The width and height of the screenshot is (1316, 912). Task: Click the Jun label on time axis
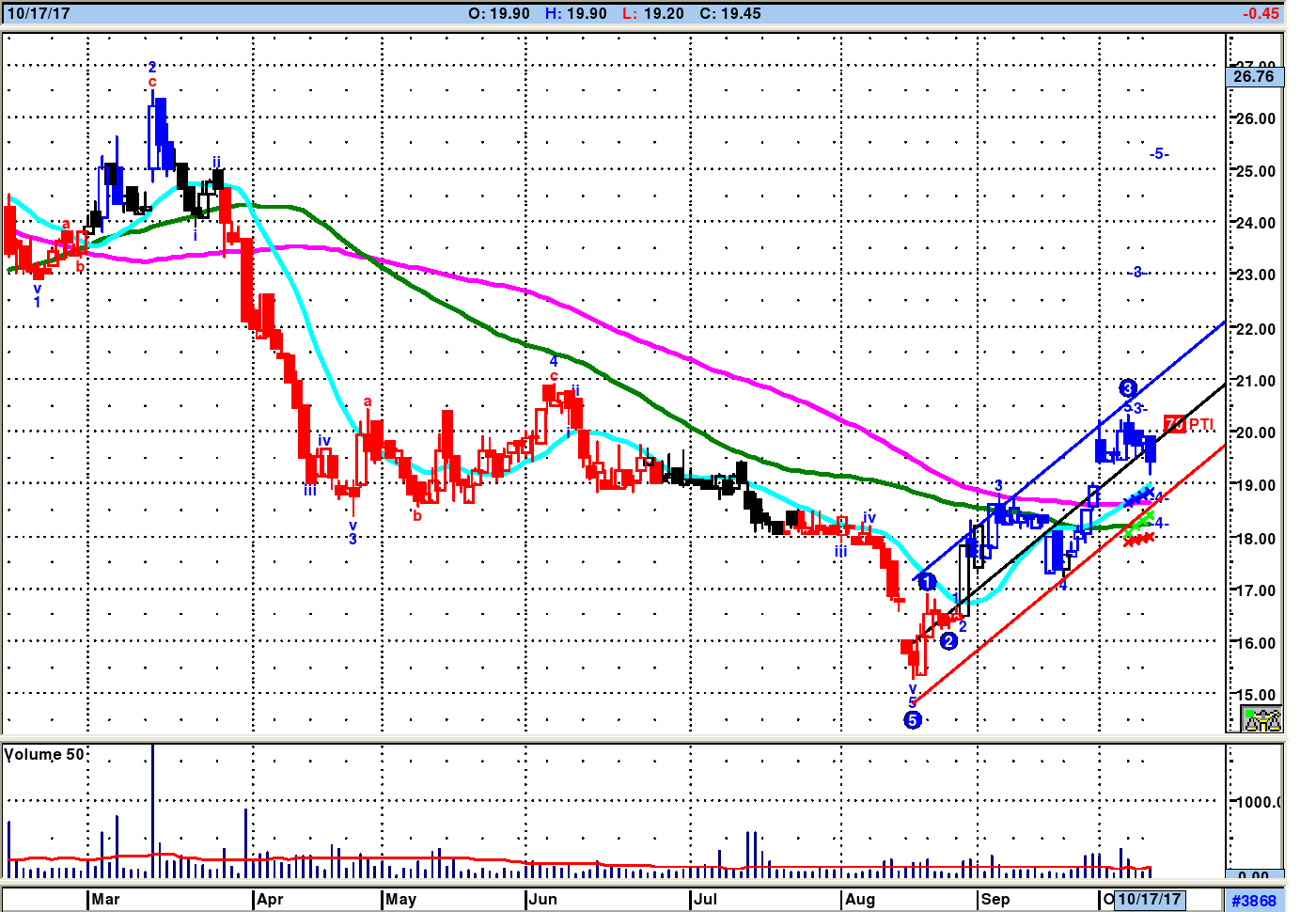[x=542, y=900]
